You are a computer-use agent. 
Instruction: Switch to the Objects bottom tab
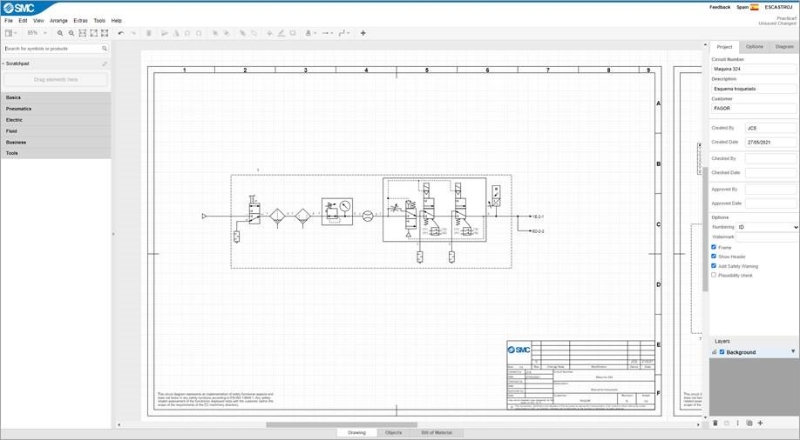(393, 433)
